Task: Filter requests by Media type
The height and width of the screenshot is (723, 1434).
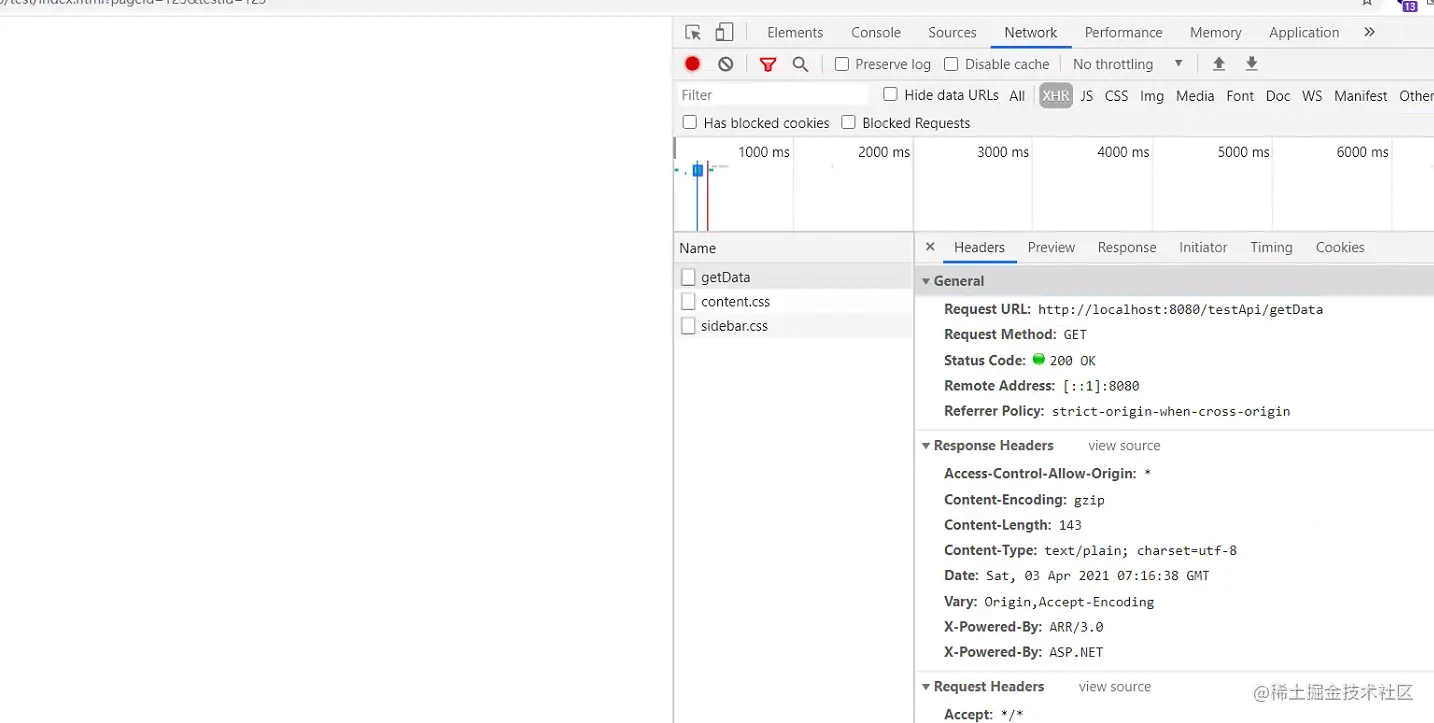Action: (1195, 96)
